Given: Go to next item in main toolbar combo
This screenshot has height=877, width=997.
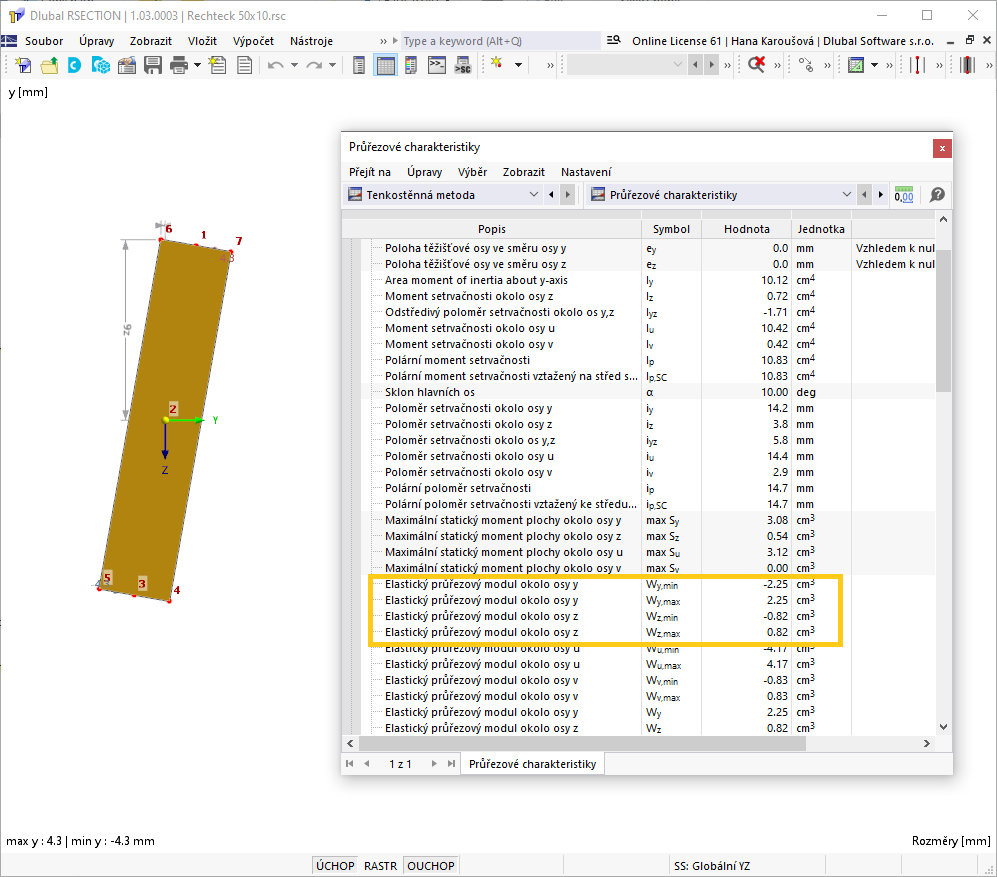Looking at the screenshot, I should pyautogui.click(x=712, y=65).
